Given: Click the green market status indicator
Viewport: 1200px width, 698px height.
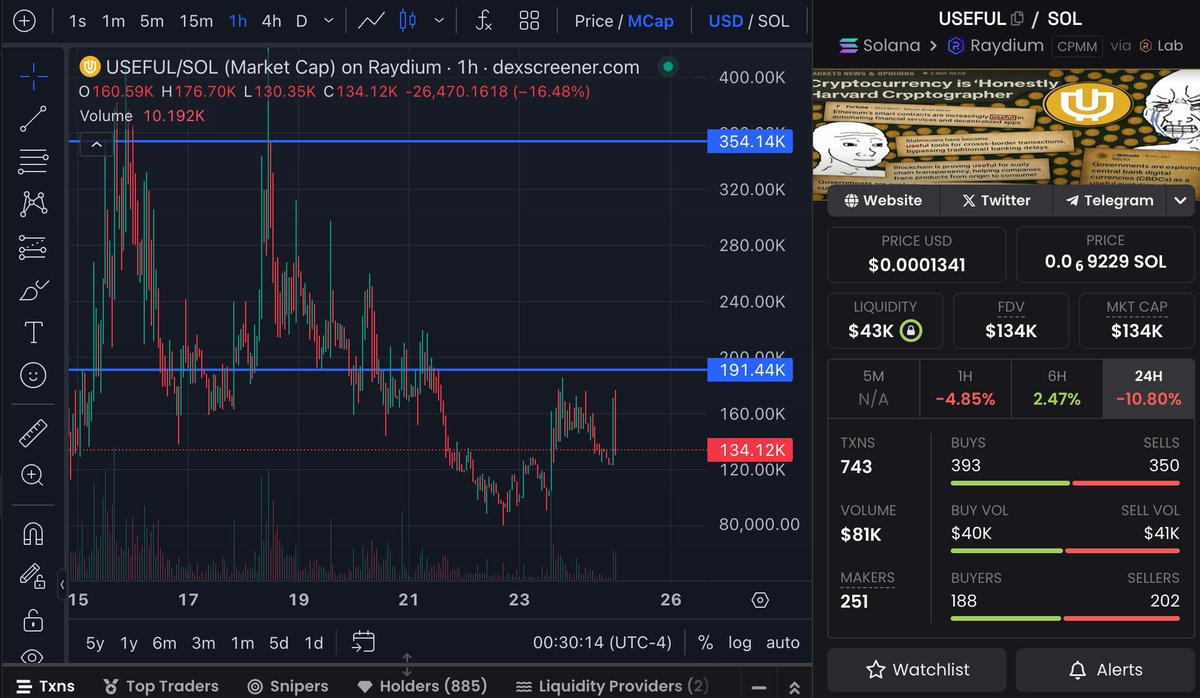Looking at the screenshot, I should 668,67.
